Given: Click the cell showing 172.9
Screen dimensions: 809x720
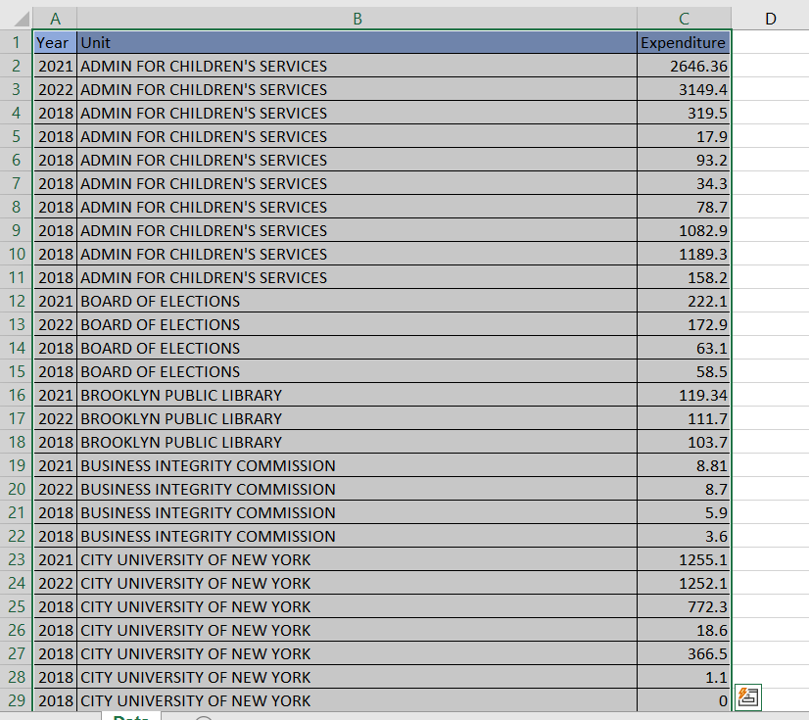Looking at the screenshot, I should click(684, 325).
